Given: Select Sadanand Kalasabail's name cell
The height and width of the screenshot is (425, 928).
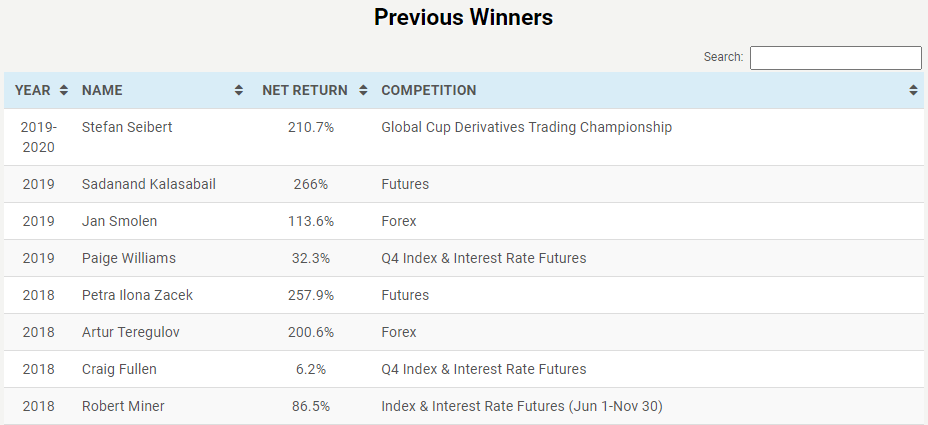Looking at the screenshot, I should 149,184.
